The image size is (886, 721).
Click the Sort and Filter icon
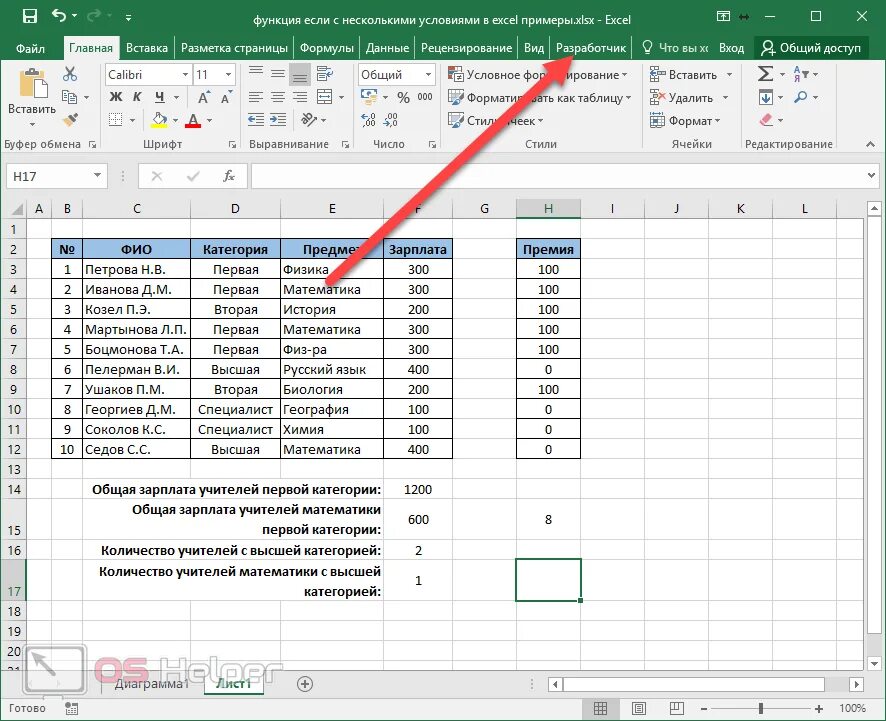coord(801,74)
